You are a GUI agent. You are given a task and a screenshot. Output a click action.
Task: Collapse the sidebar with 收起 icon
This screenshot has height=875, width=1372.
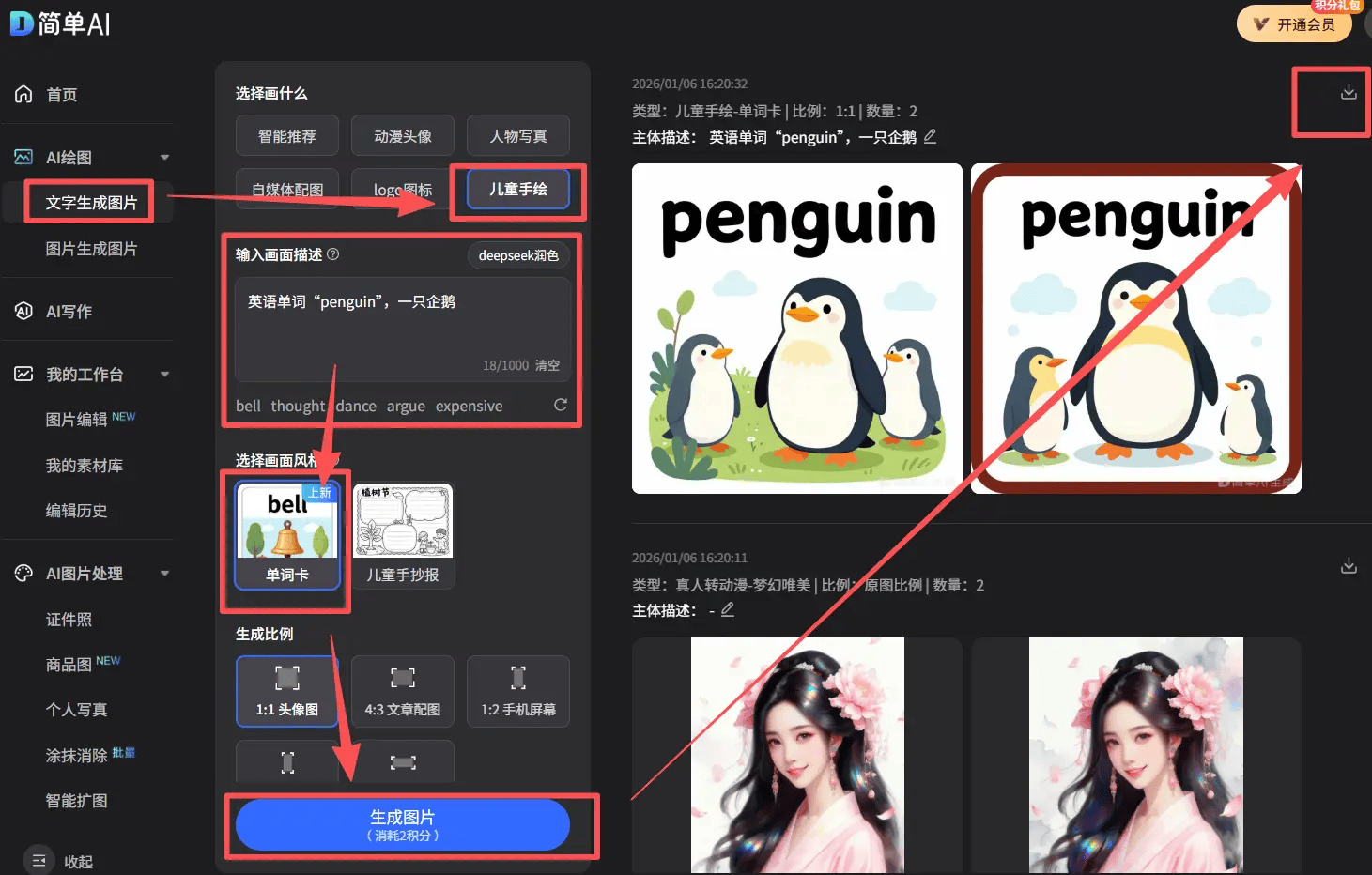(39, 860)
